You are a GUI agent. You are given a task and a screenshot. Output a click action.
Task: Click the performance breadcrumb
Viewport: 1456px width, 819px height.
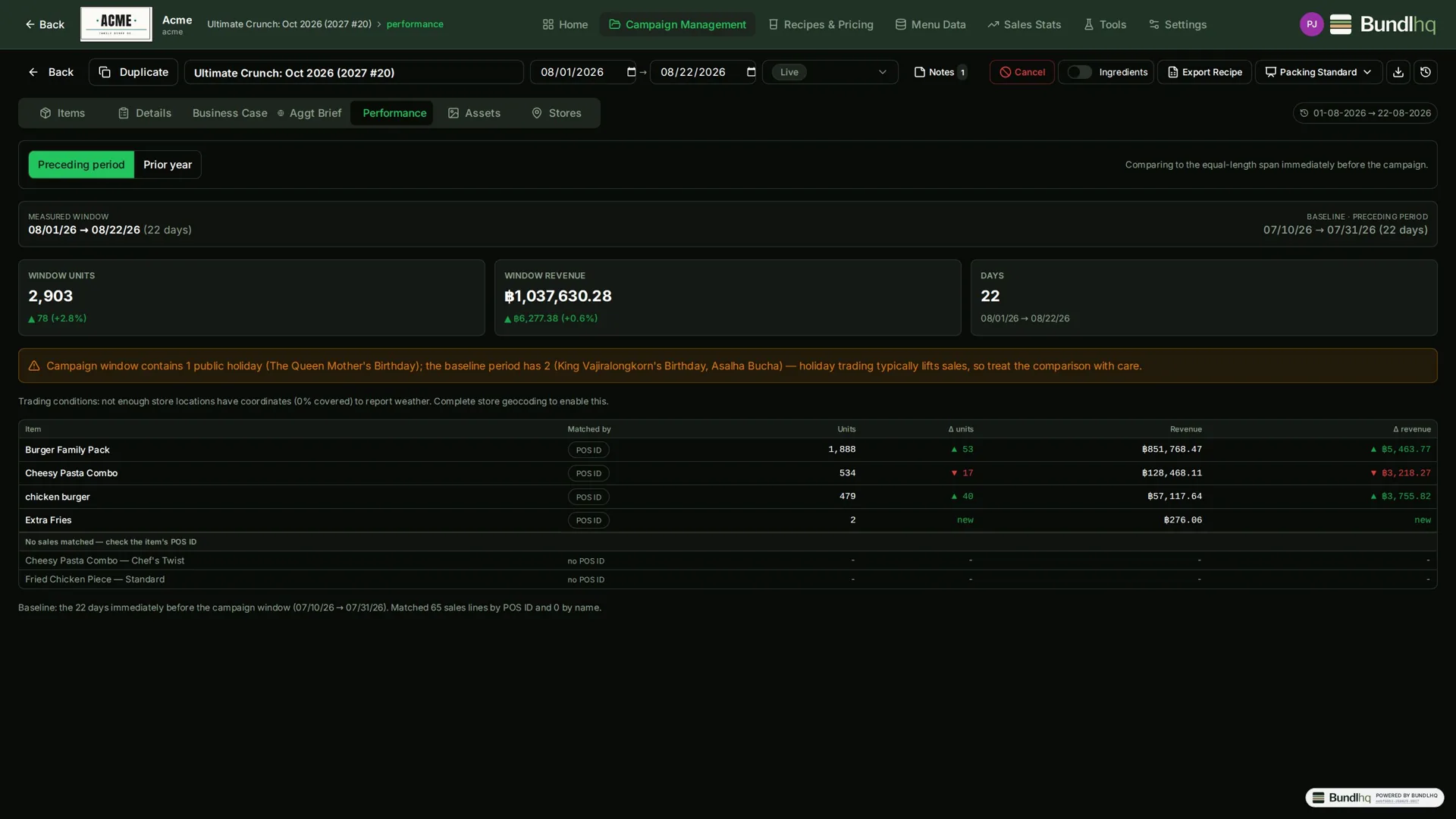point(415,24)
